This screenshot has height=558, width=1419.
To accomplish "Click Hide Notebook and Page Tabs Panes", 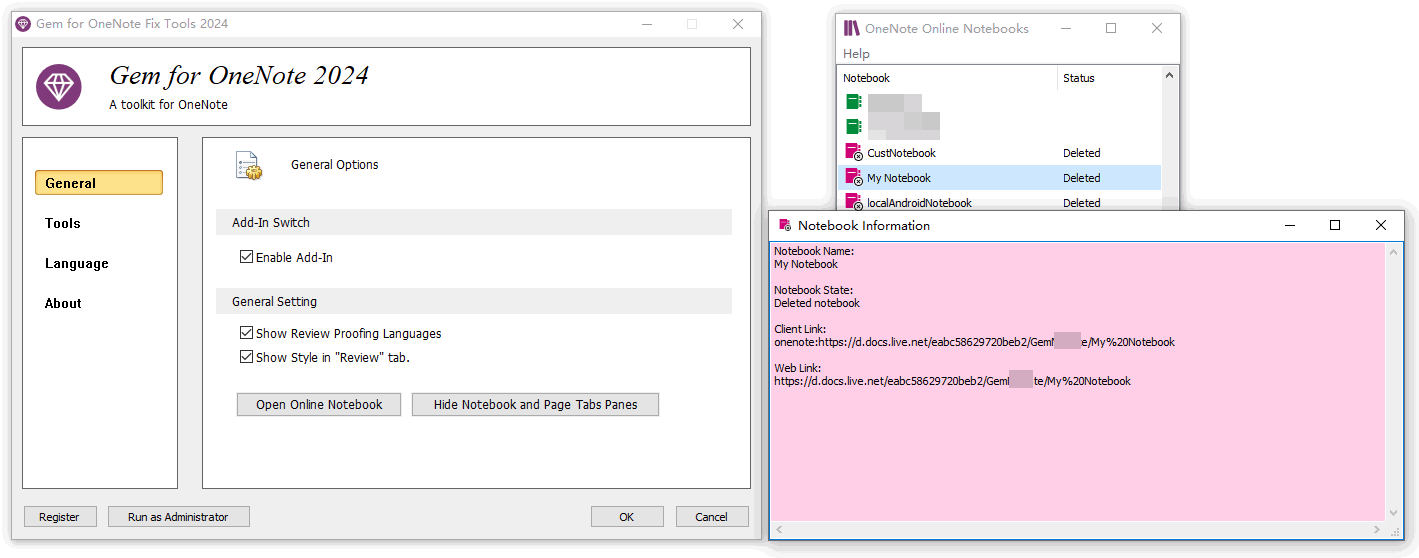I will (535, 405).
